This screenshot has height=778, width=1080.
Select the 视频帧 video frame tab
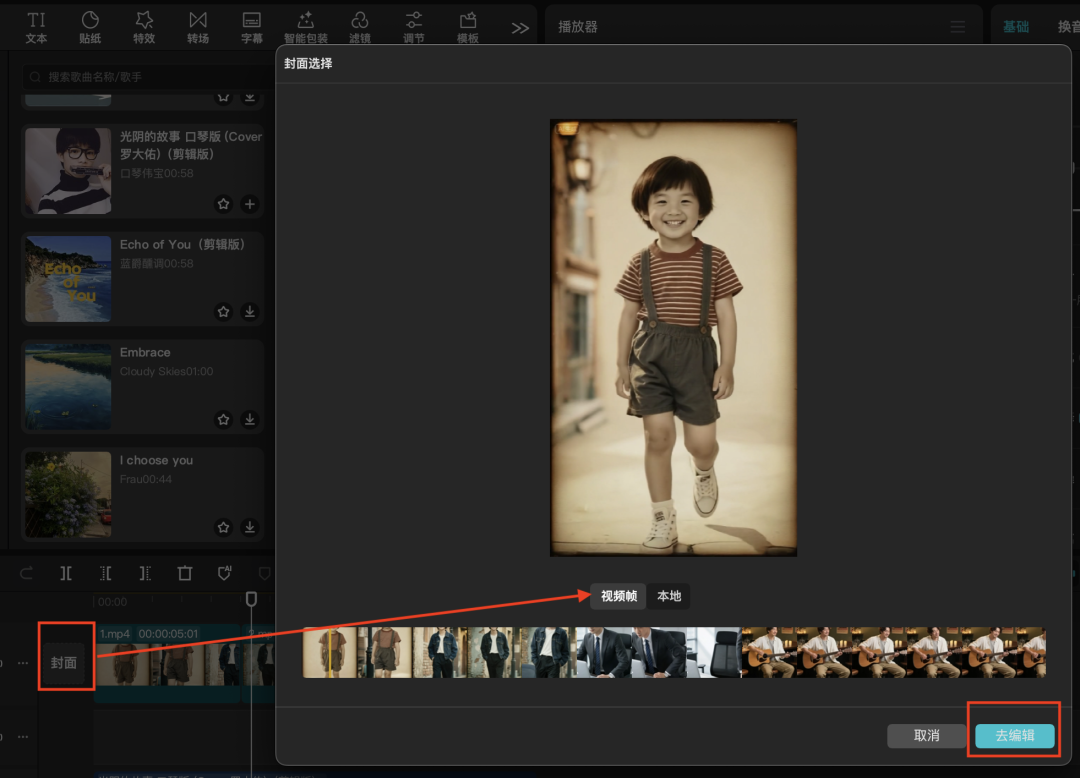pos(618,596)
